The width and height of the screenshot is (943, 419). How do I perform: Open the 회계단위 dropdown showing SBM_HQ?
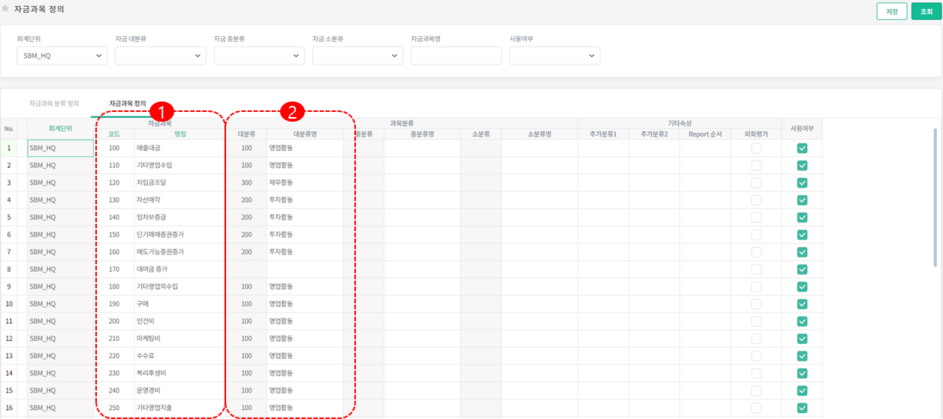click(62, 56)
